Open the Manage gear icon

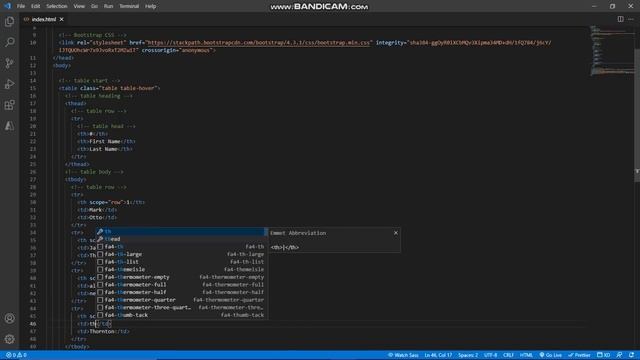9,339
